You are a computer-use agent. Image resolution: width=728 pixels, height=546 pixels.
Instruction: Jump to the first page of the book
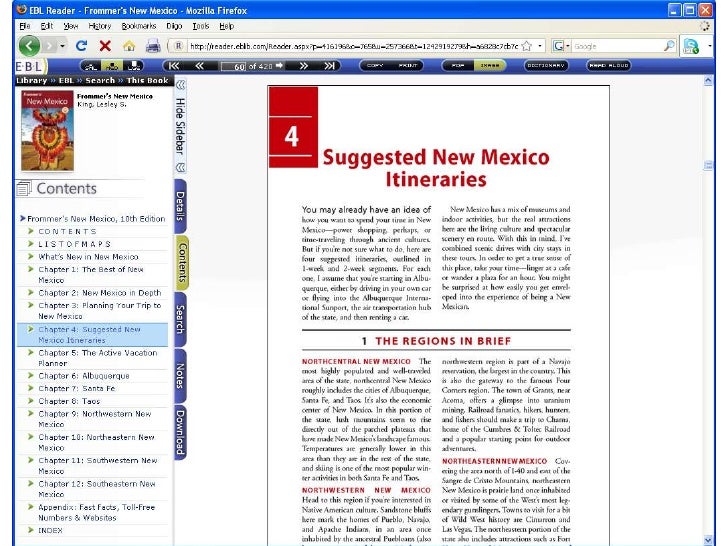[x=174, y=66]
